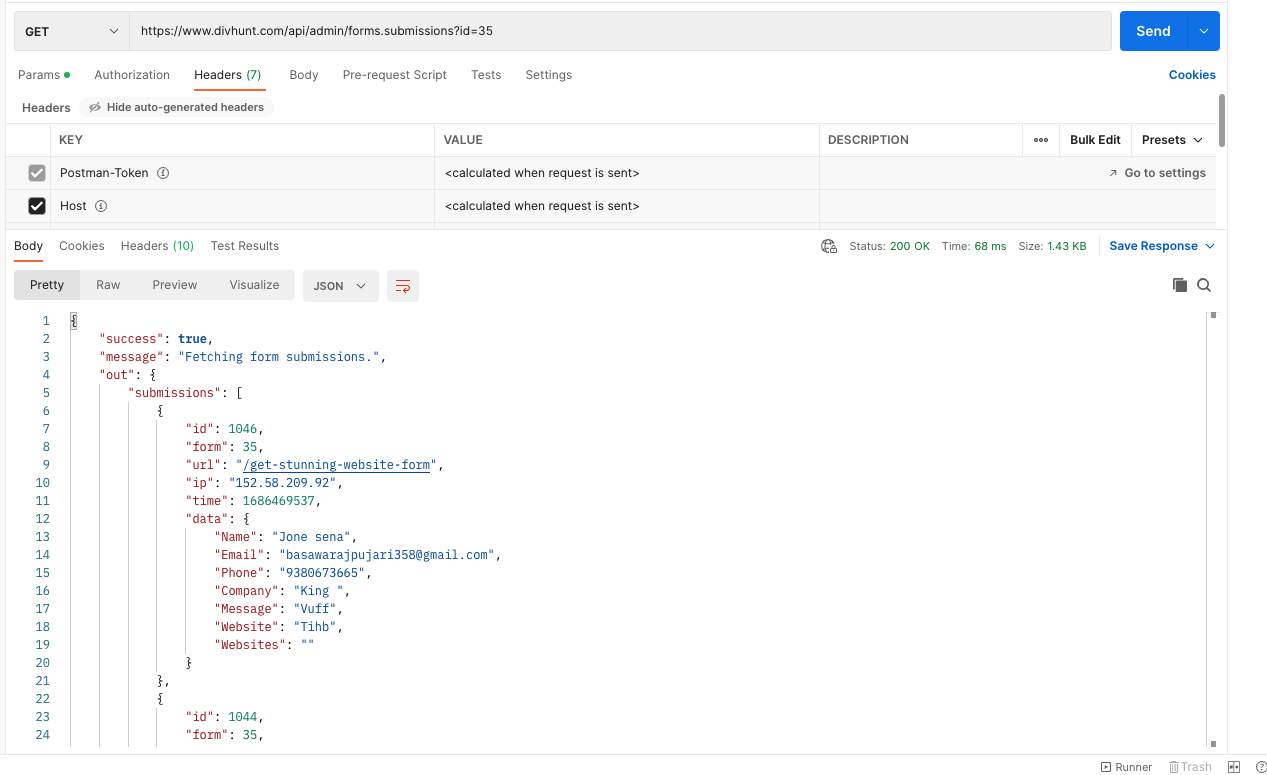This screenshot has width=1267, height=775.
Task: Go to the Pre-request Script tab
Action: point(395,75)
